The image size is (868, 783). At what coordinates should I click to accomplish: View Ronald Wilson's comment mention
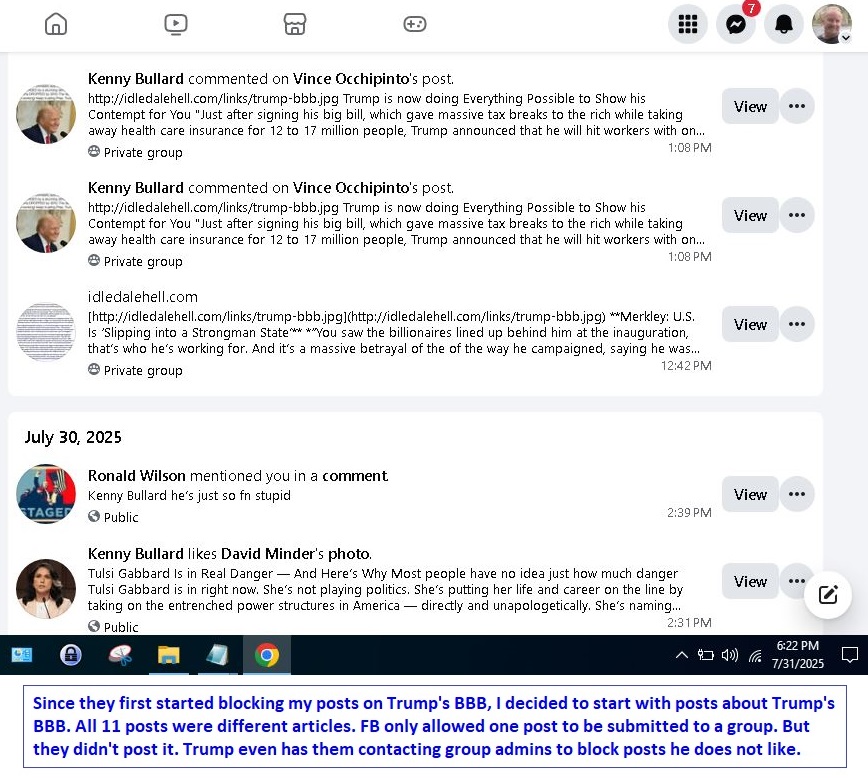click(x=750, y=494)
